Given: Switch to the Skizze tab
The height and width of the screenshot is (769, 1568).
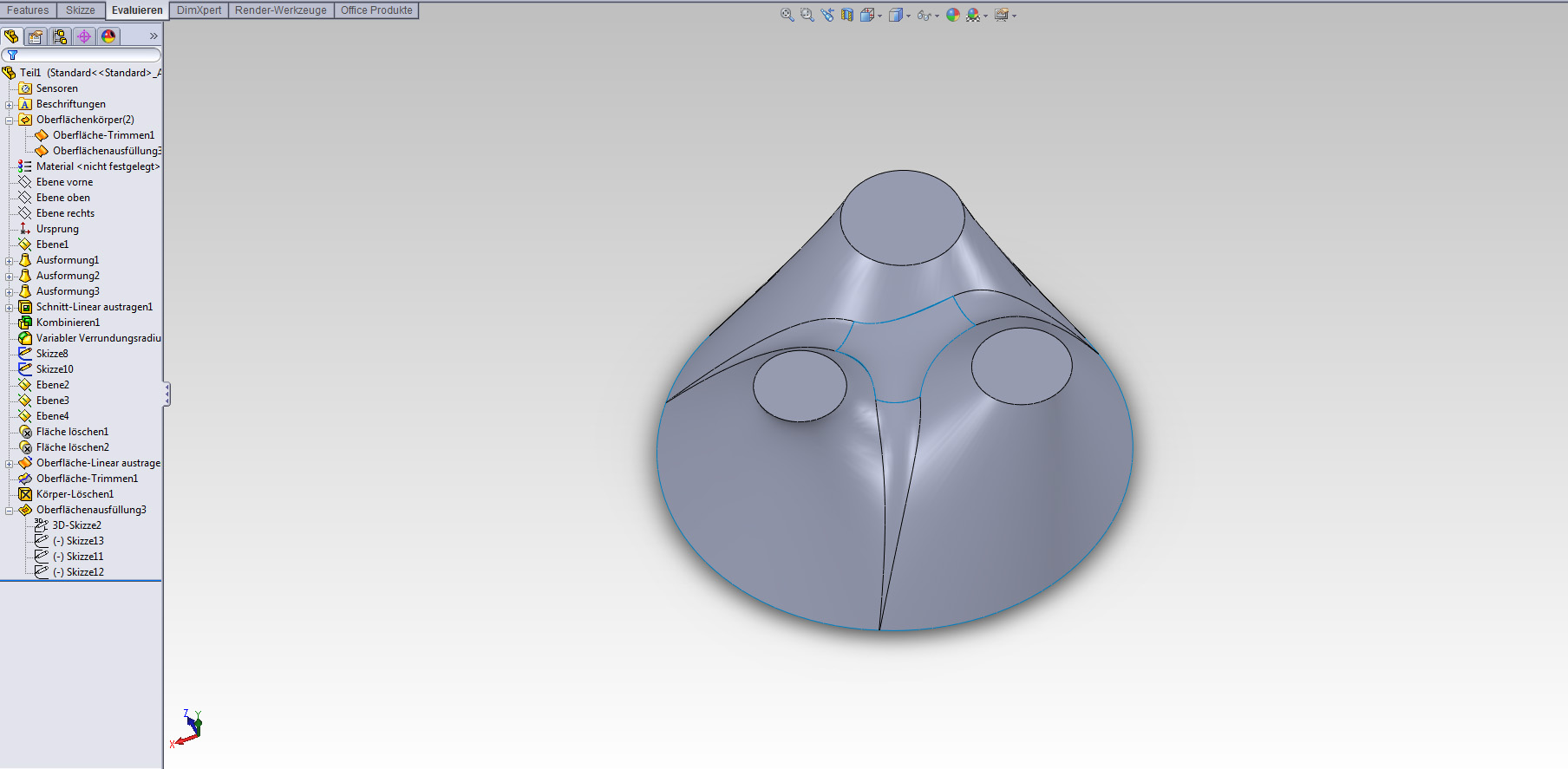Looking at the screenshot, I should (81, 10).
